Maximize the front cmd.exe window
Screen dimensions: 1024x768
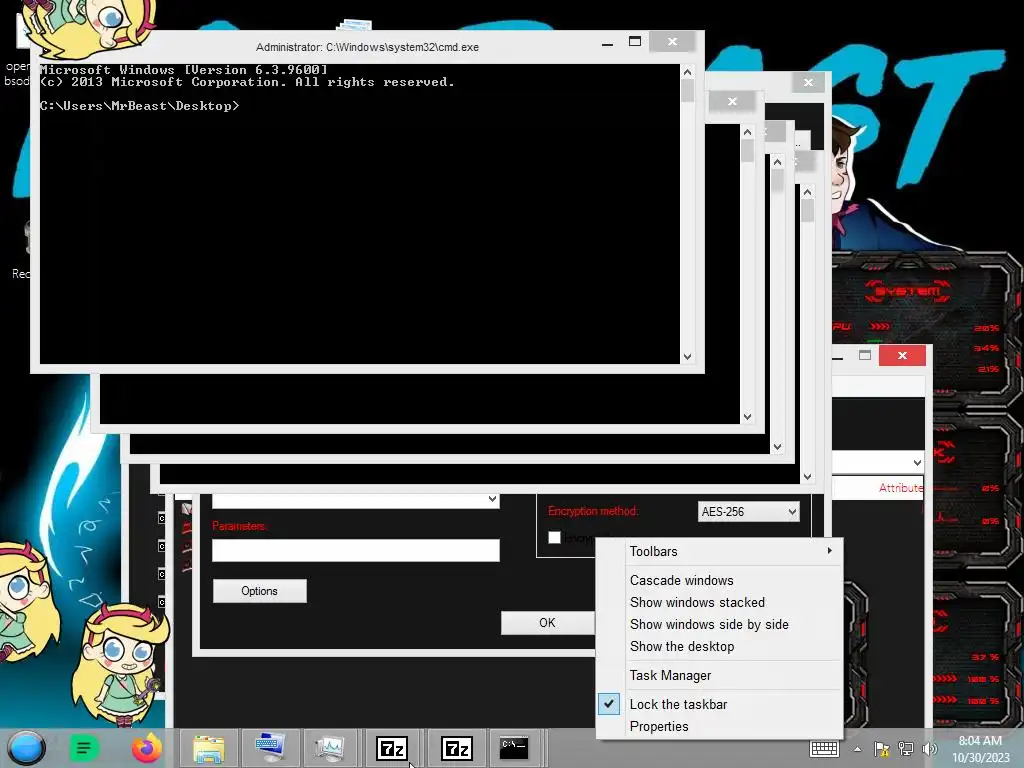click(x=635, y=42)
